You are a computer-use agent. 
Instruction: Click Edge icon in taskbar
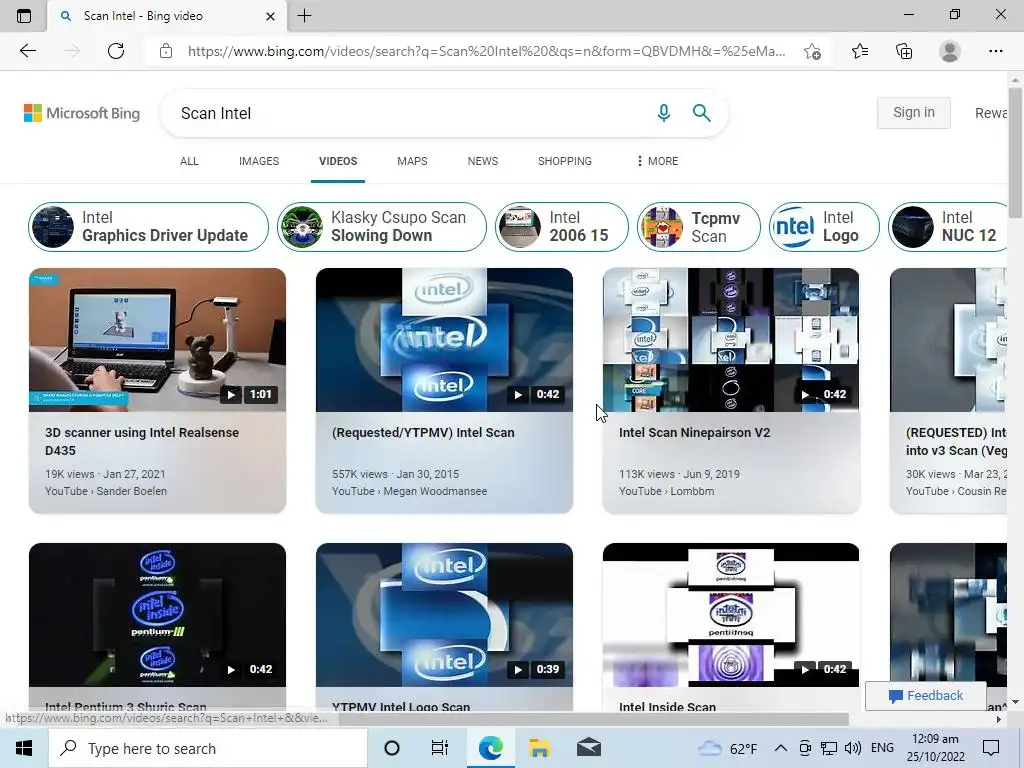[x=490, y=748]
